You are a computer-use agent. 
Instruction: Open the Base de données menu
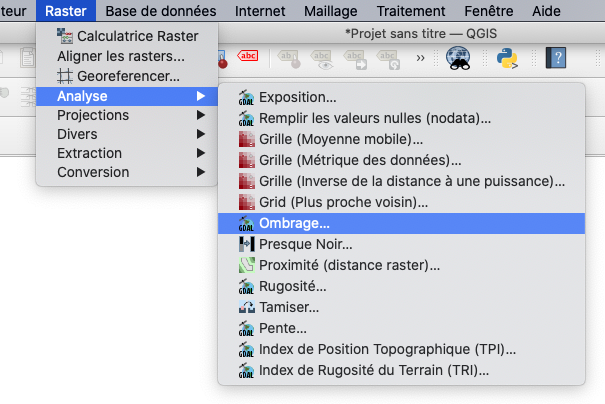tap(160, 11)
